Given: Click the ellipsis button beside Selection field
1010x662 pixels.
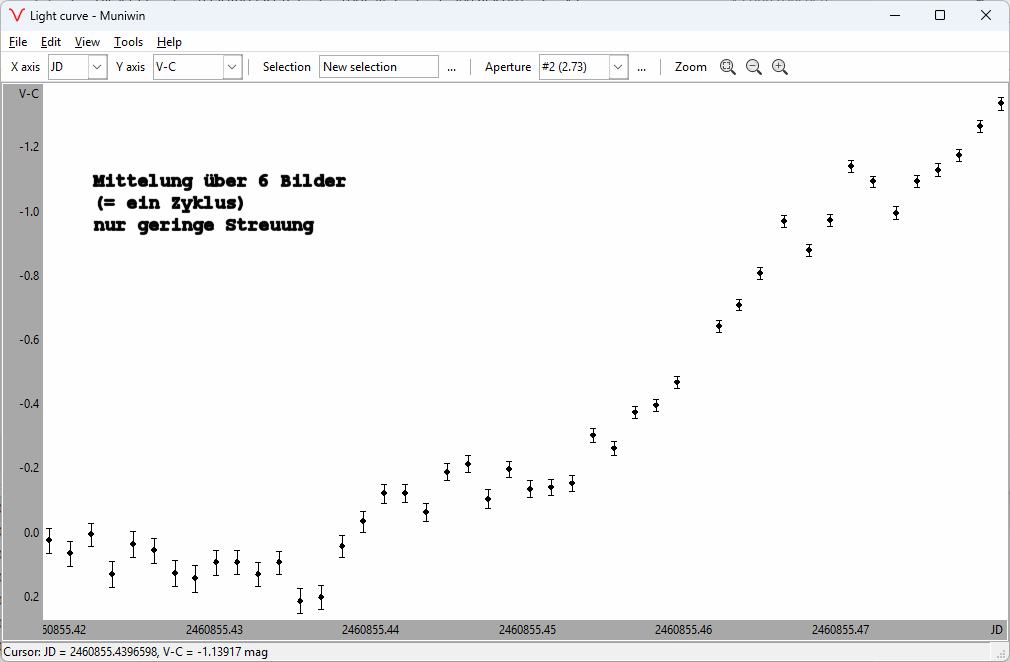Looking at the screenshot, I should coord(452,67).
